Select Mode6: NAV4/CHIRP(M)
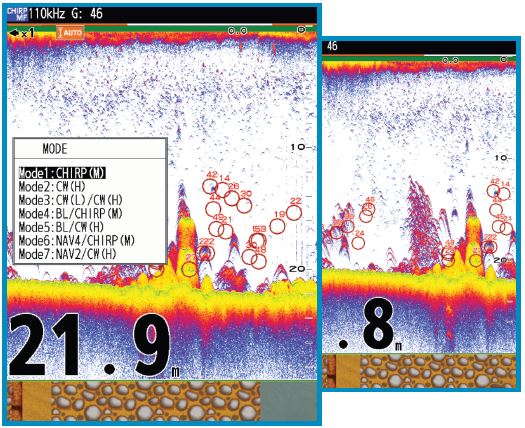 coord(76,240)
